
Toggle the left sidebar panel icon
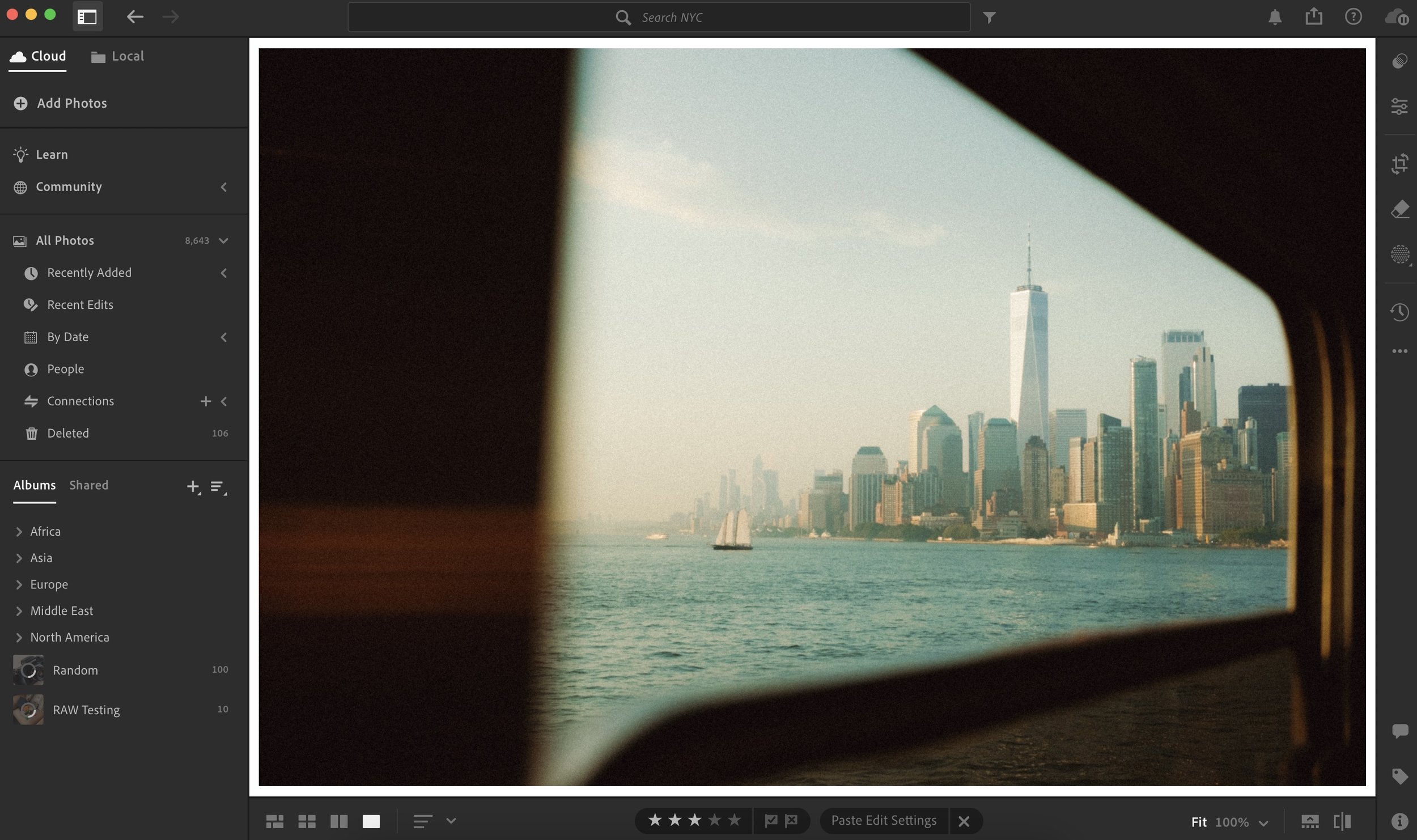pos(87,17)
